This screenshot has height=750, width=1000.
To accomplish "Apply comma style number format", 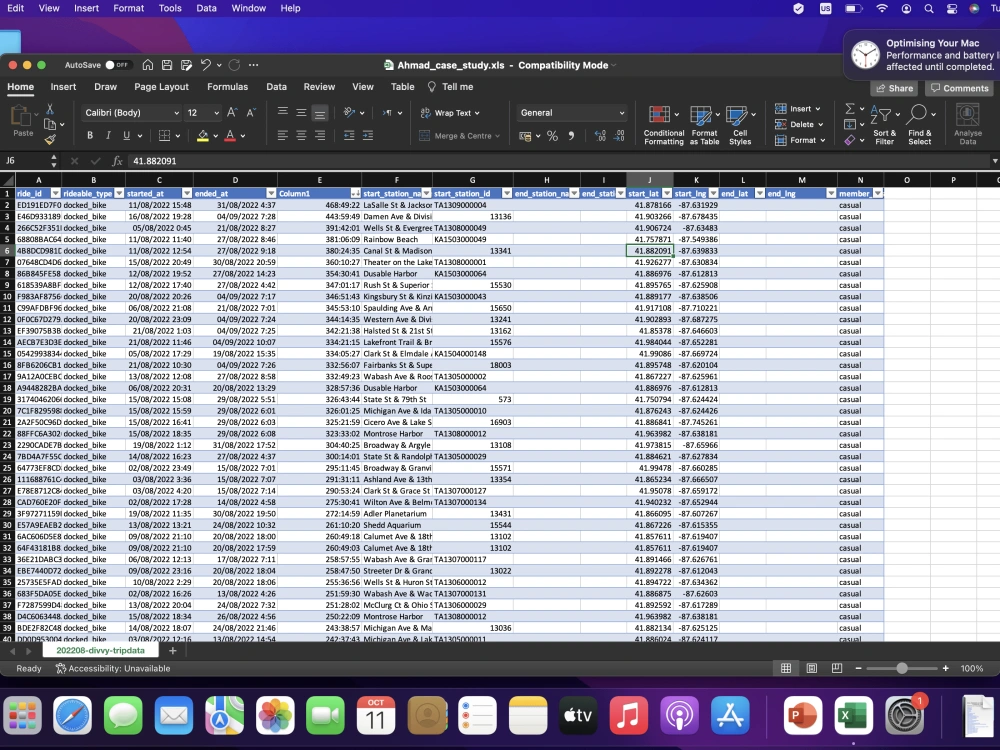I will 571,136.
